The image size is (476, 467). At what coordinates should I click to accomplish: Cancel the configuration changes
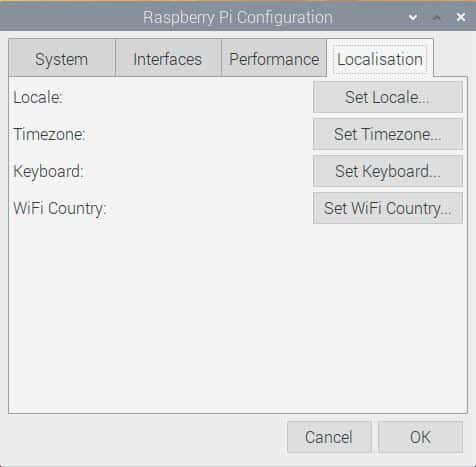point(329,437)
